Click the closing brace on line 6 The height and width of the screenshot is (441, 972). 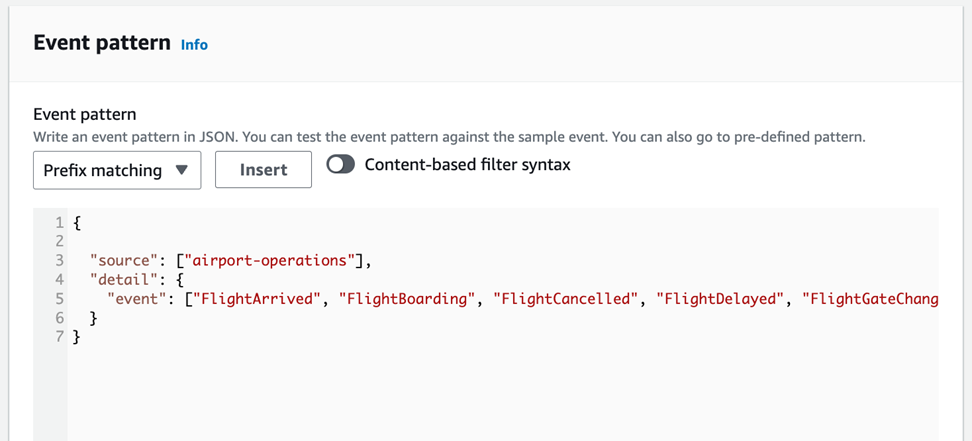tap(94, 318)
